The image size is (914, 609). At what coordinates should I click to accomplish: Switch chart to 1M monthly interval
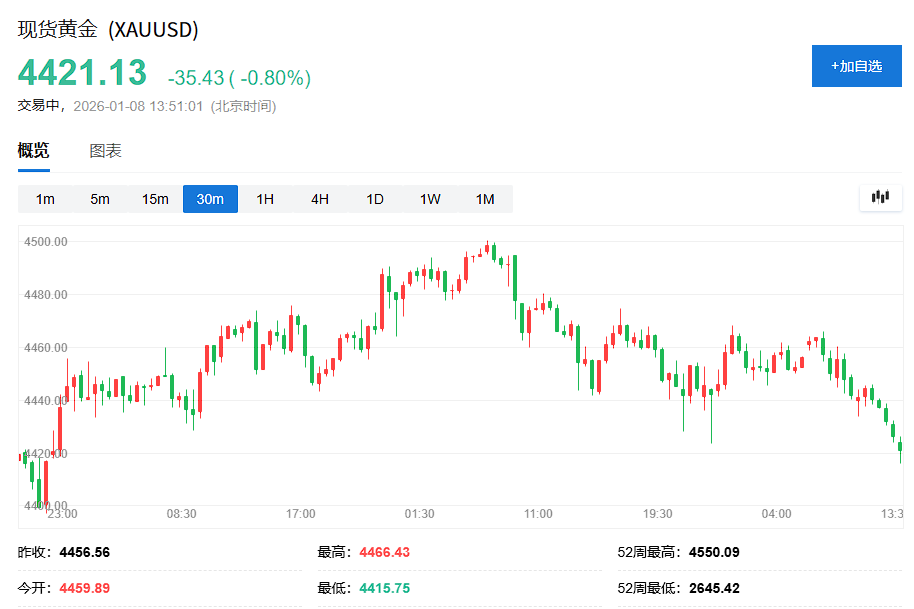484,198
